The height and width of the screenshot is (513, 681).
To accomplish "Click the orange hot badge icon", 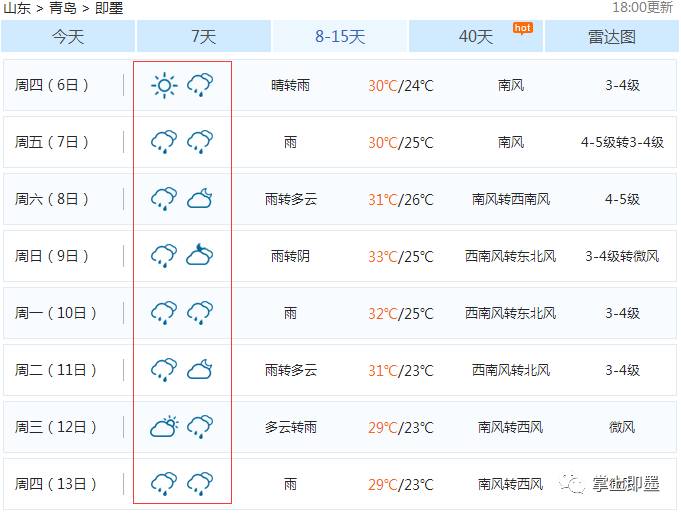I will pyautogui.click(x=522, y=27).
